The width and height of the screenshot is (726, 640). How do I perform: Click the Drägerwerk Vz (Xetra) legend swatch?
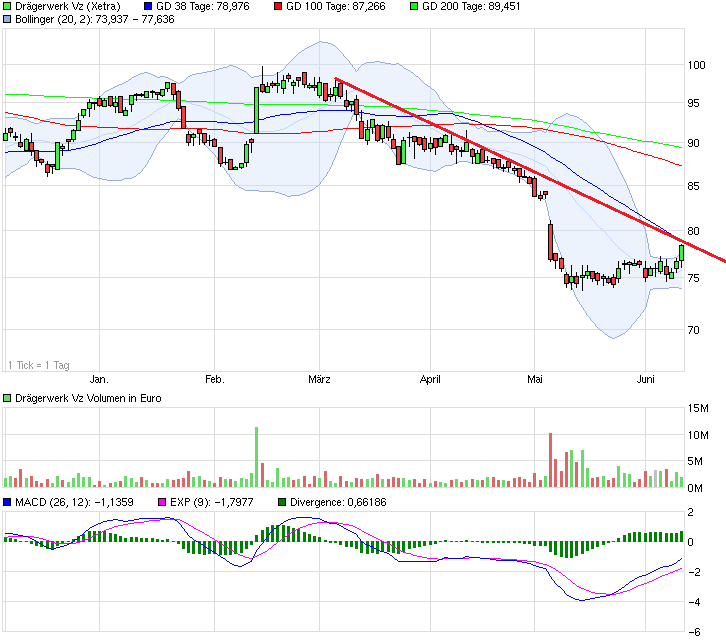pos(7,6)
